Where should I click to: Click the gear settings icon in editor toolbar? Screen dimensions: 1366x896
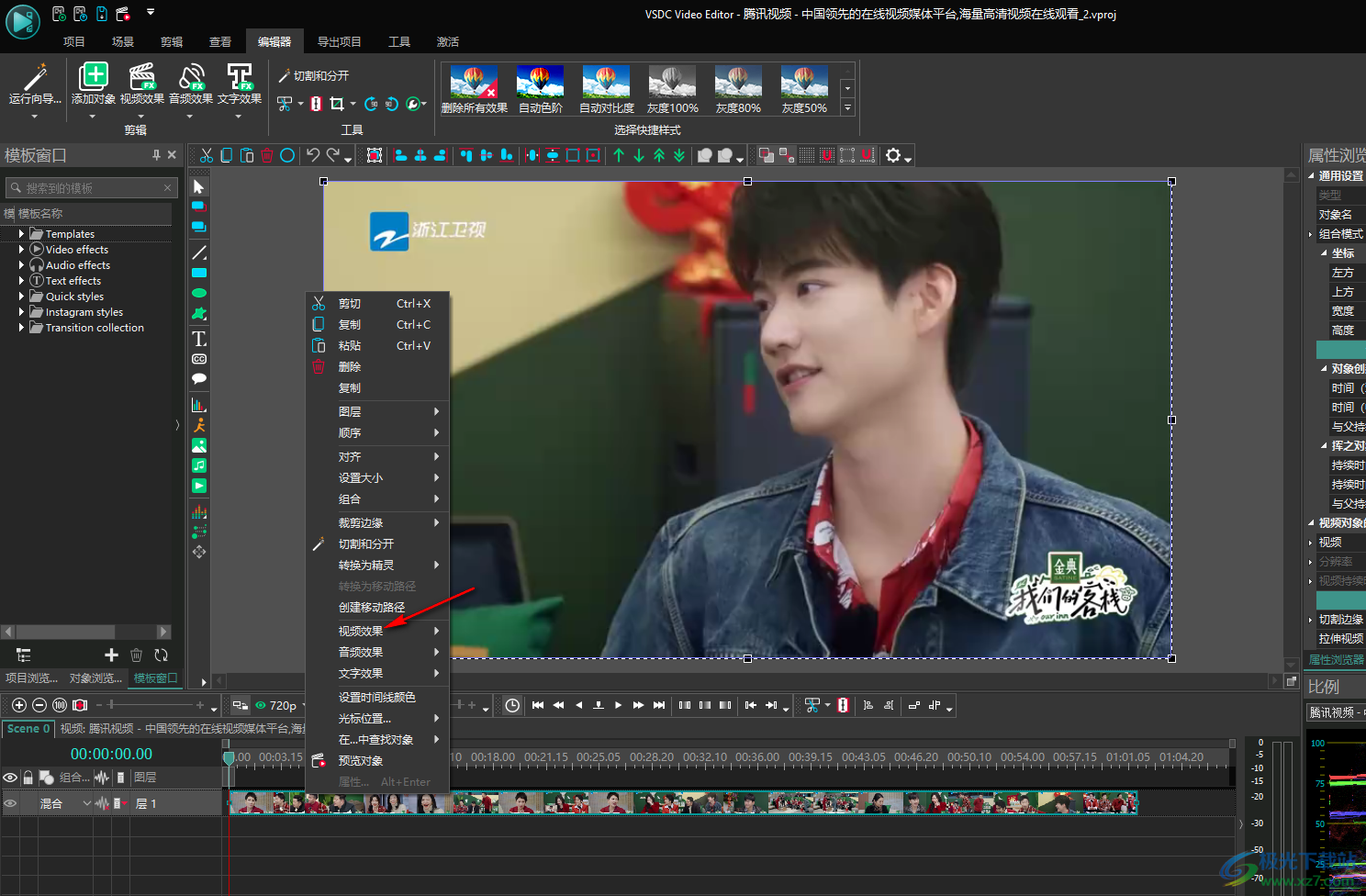click(893, 155)
